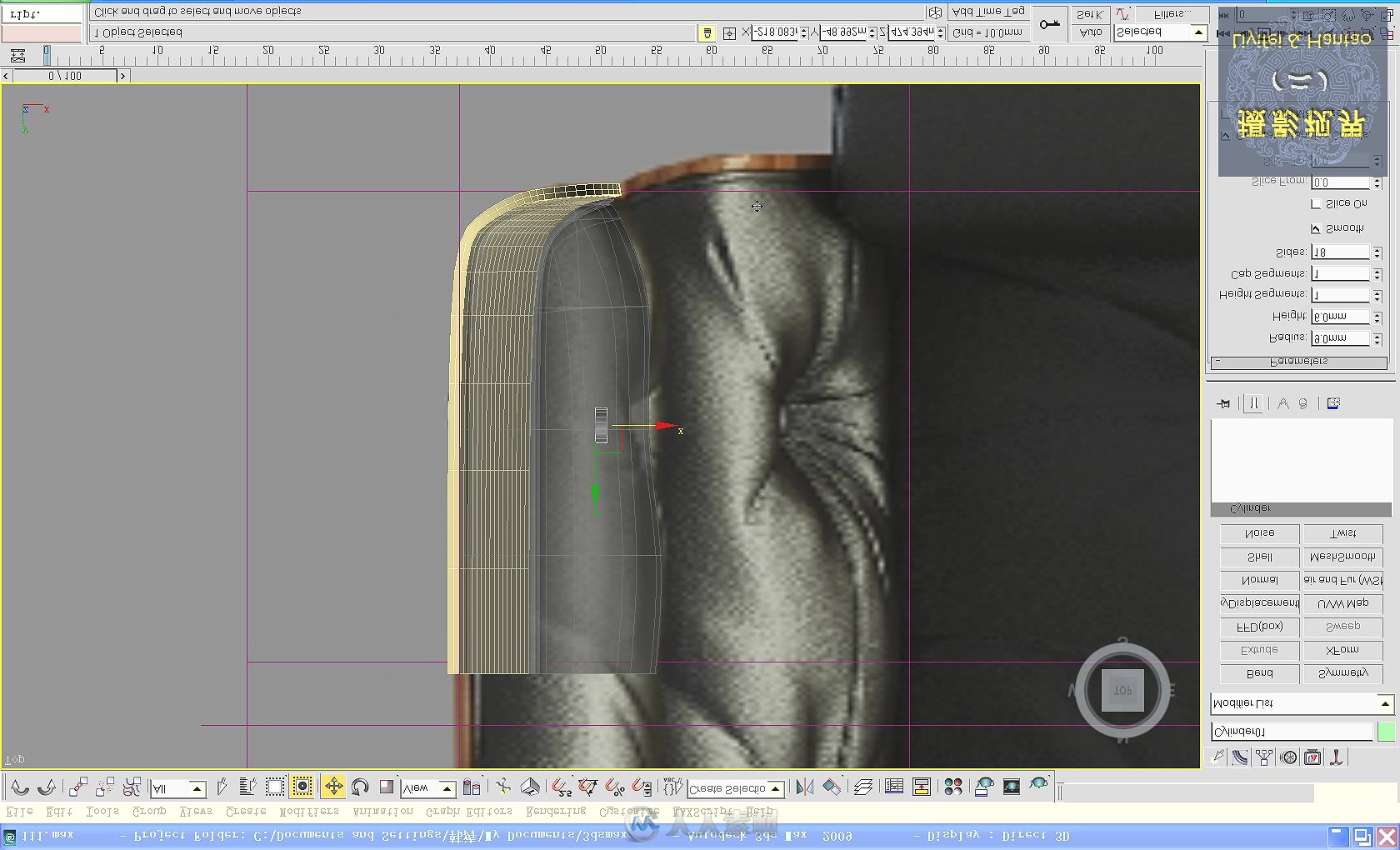Open the Schematic View icon
The height and width of the screenshot is (850, 1400).
[922, 787]
